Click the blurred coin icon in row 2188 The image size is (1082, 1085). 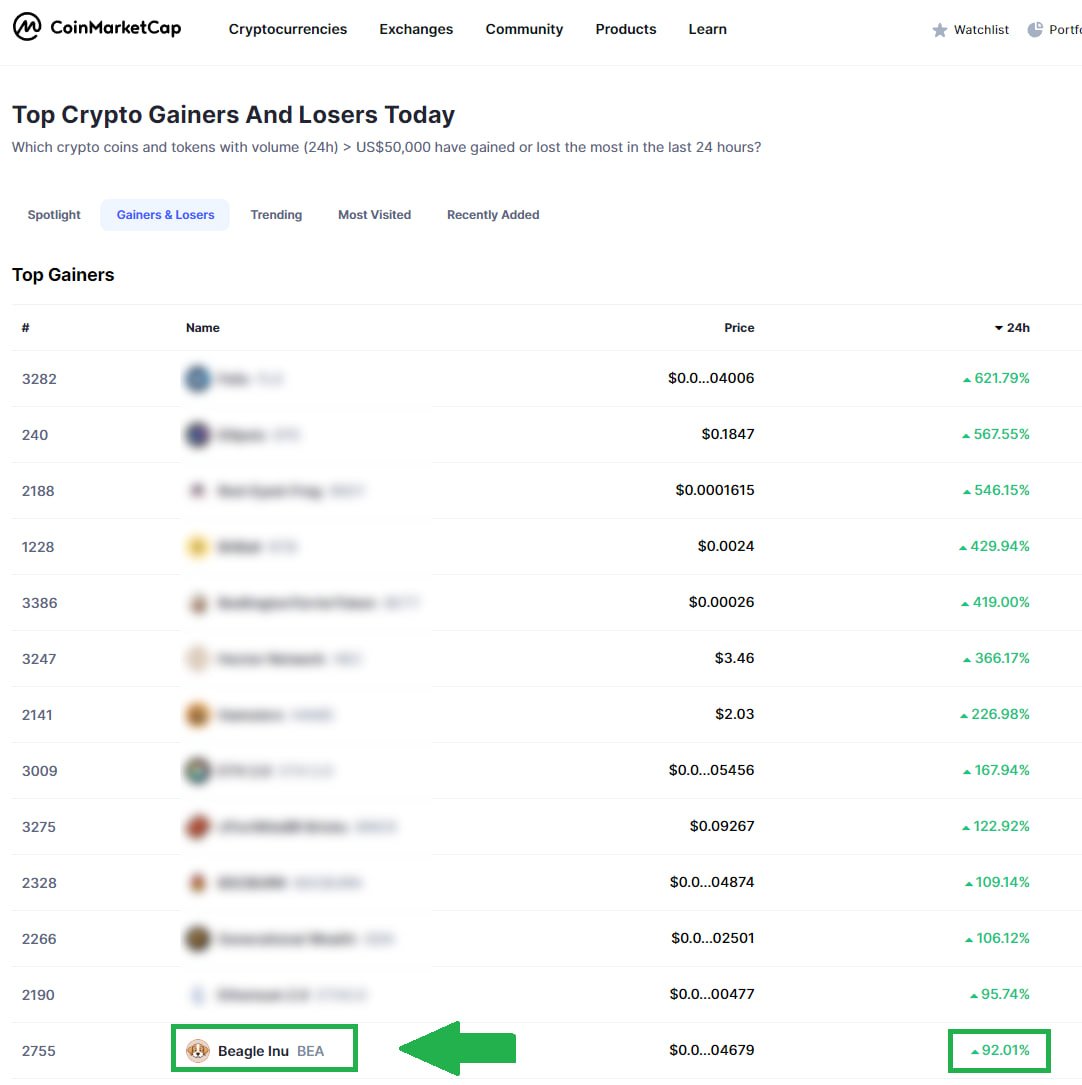click(198, 491)
